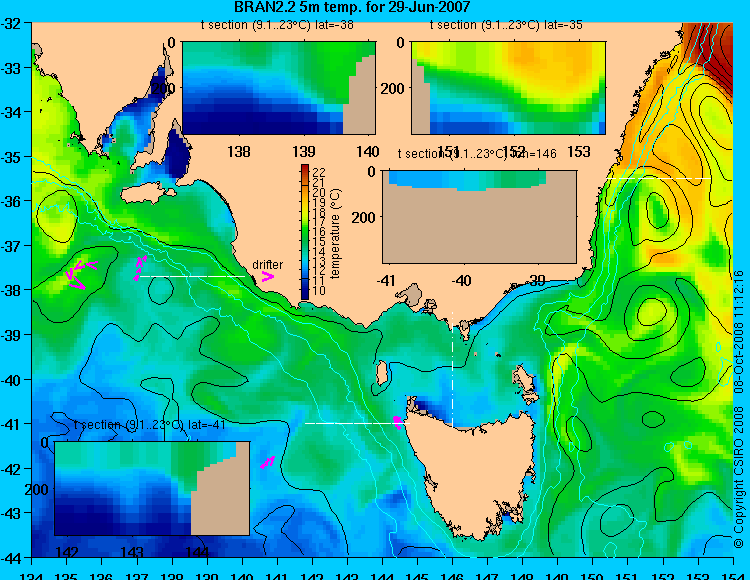Click Flinders Island northeast of Tasmania
Image resolution: width=750 pixels, height=580 pixels.
click(525, 378)
